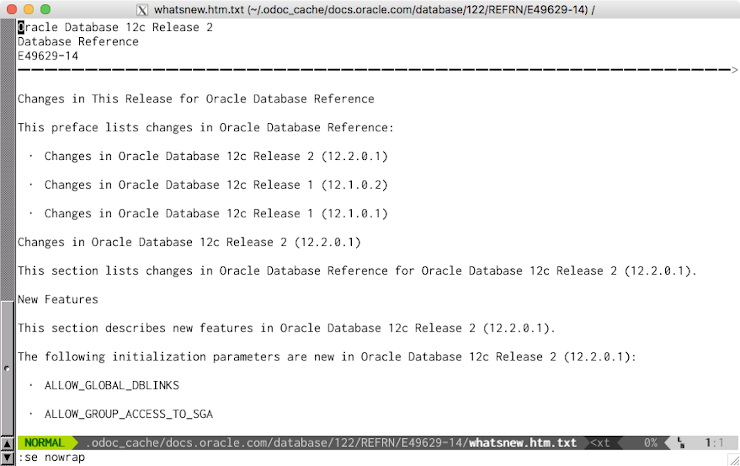Click the whatsnew.htm.txt filename in statusline
The height and width of the screenshot is (466, 740).
coord(522,443)
